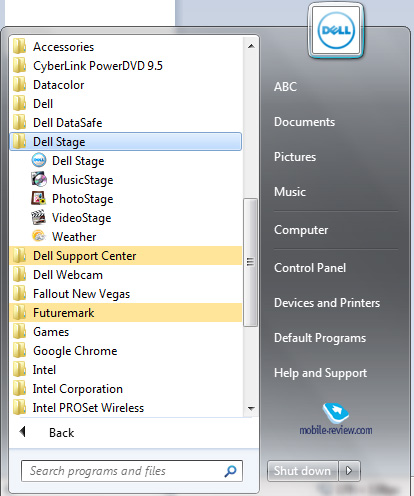Click the search magnifier icon
This screenshot has width=414, height=496.
click(230, 471)
